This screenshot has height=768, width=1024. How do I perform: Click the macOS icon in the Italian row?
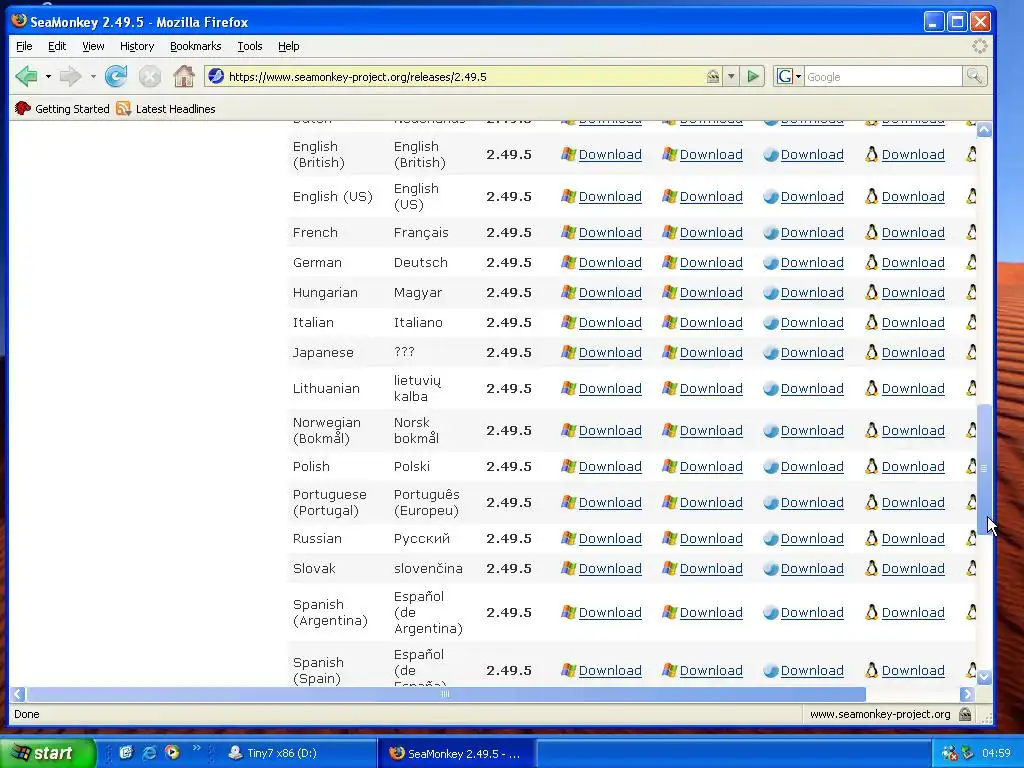pyautogui.click(x=771, y=322)
